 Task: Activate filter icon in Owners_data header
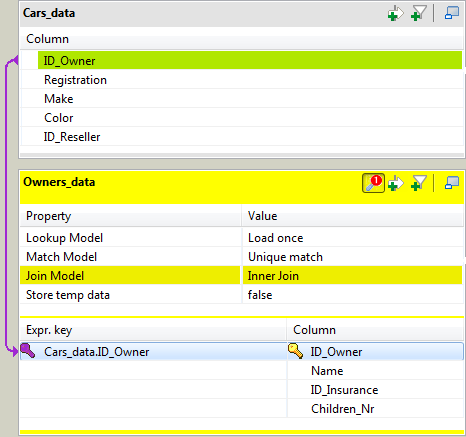coord(419,183)
